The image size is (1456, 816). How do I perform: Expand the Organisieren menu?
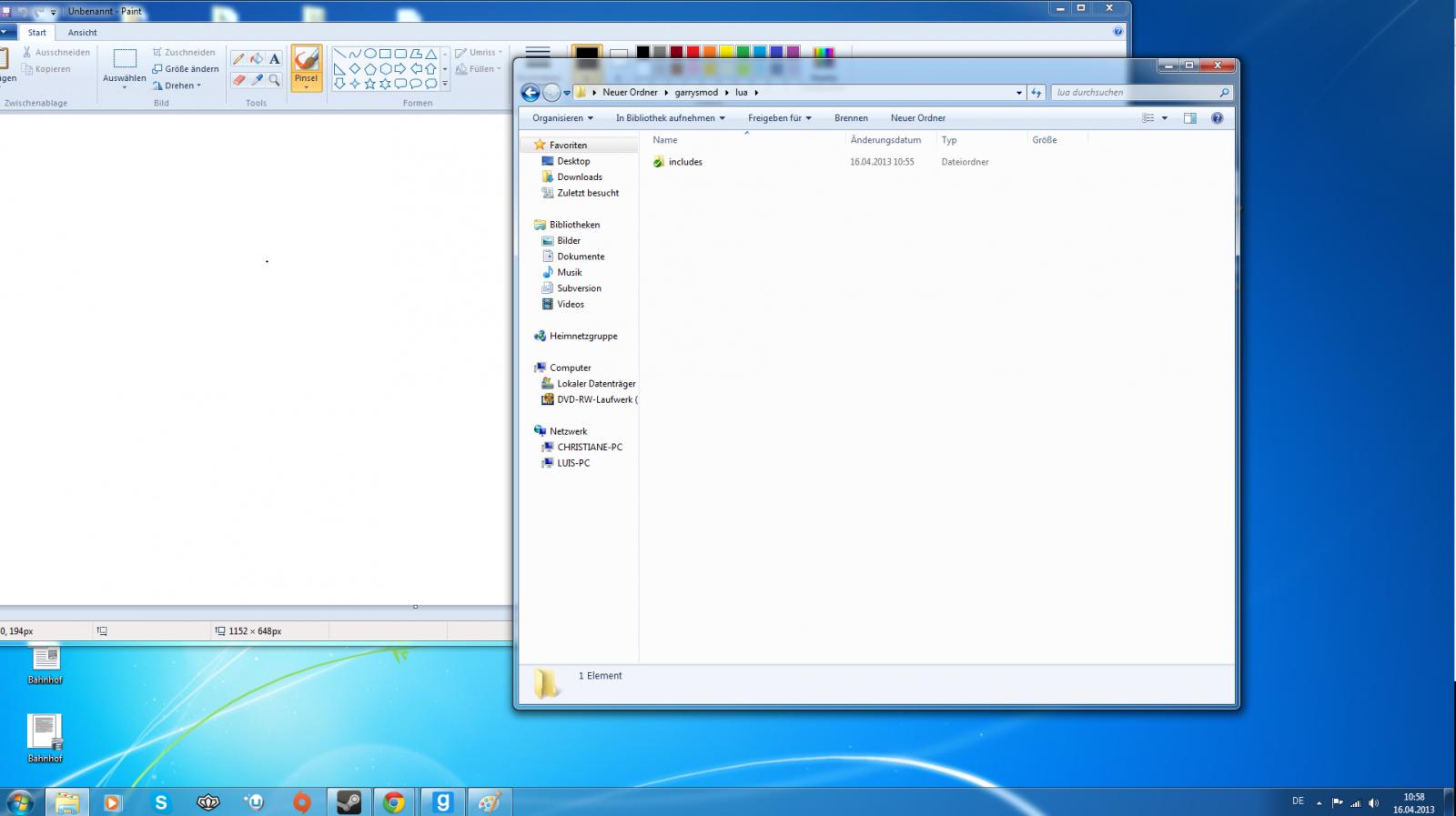pos(562,118)
